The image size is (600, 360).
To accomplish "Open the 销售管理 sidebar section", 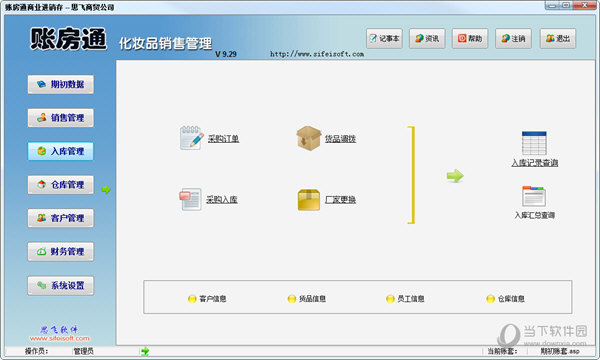I will (x=60, y=117).
